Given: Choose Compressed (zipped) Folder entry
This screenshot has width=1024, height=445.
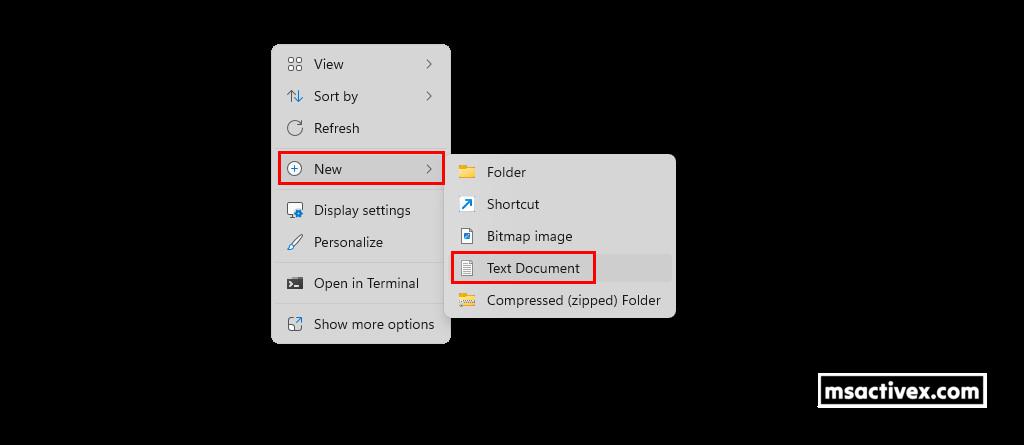Looking at the screenshot, I should pyautogui.click(x=573, y=300).
